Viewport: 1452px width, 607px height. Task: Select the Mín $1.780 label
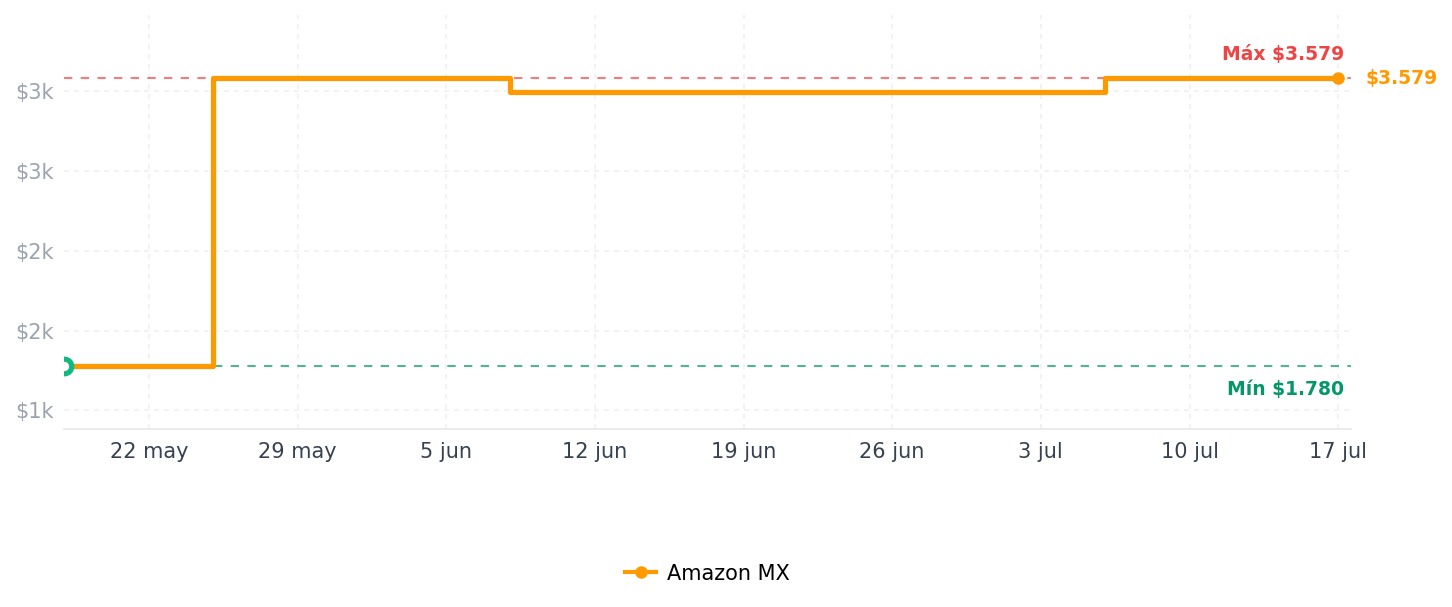(x=1286, y=389)
